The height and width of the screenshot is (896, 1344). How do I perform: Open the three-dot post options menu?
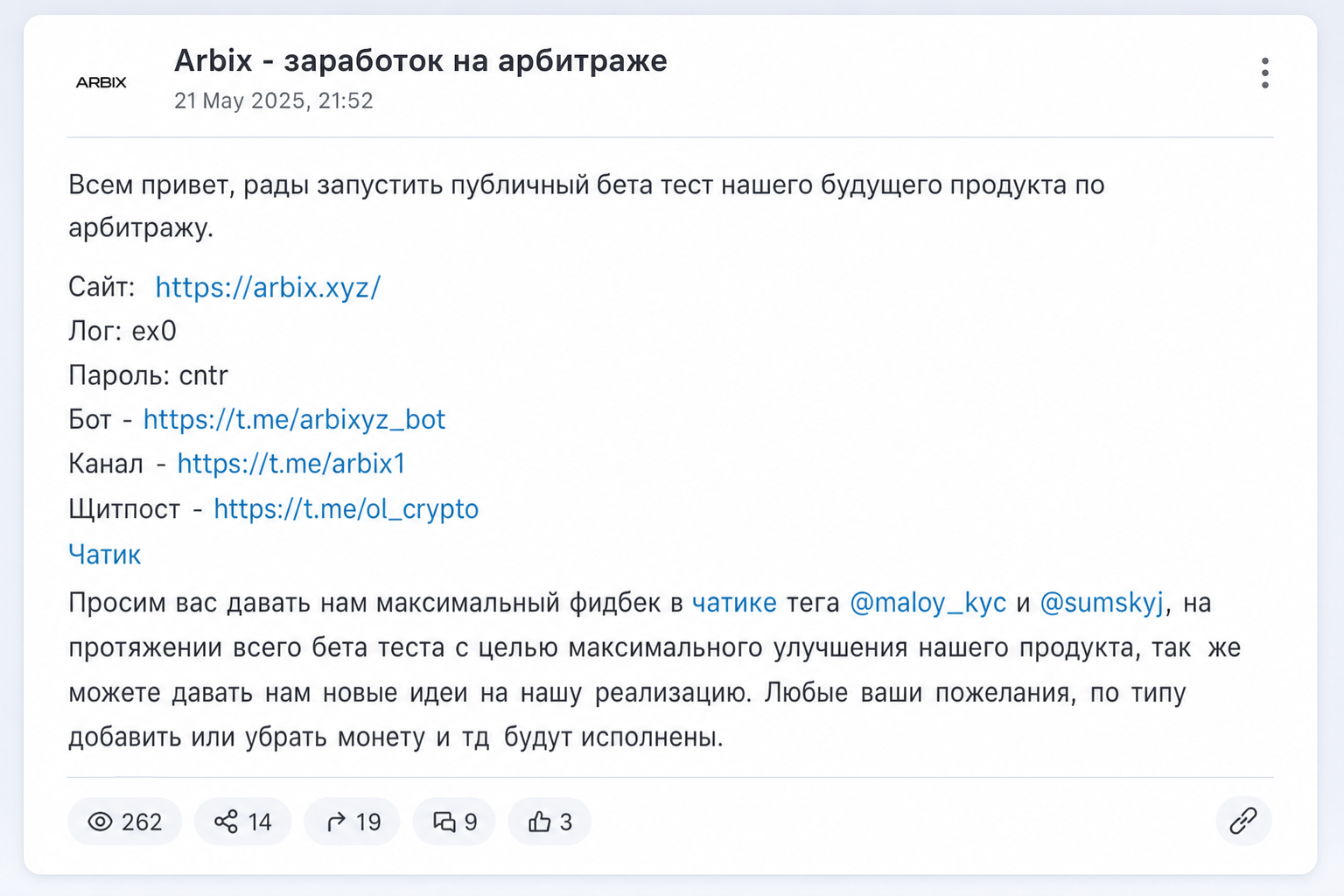click(1264, 73)
